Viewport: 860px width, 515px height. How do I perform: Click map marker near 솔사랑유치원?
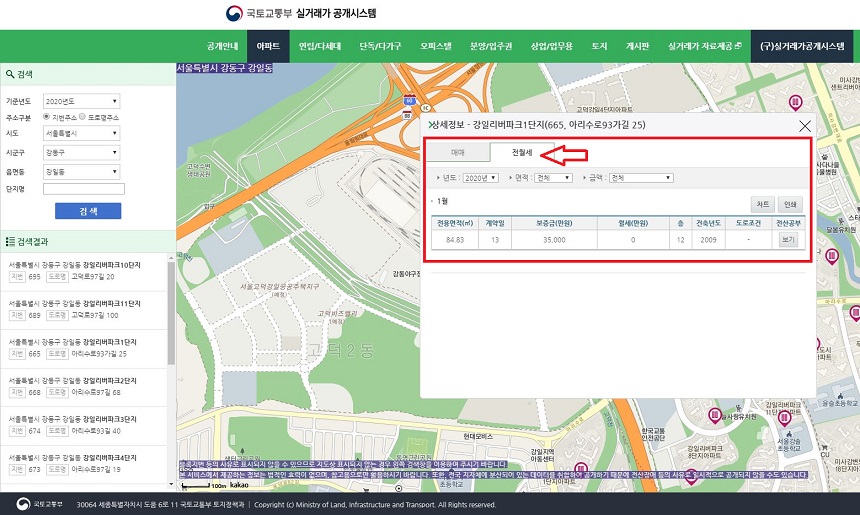click(x=714, y=416)
